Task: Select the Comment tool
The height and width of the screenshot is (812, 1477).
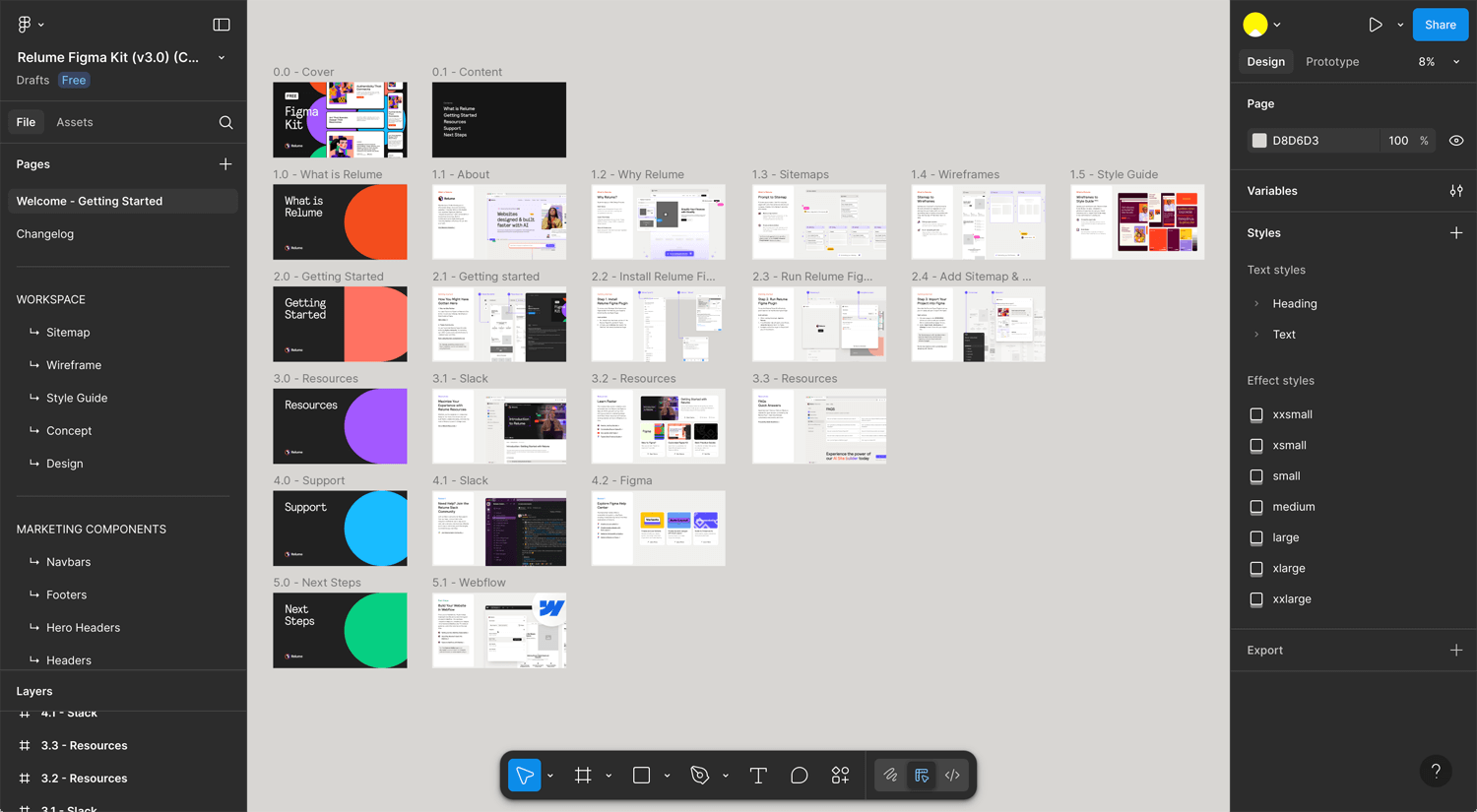Action: [800, 776]
